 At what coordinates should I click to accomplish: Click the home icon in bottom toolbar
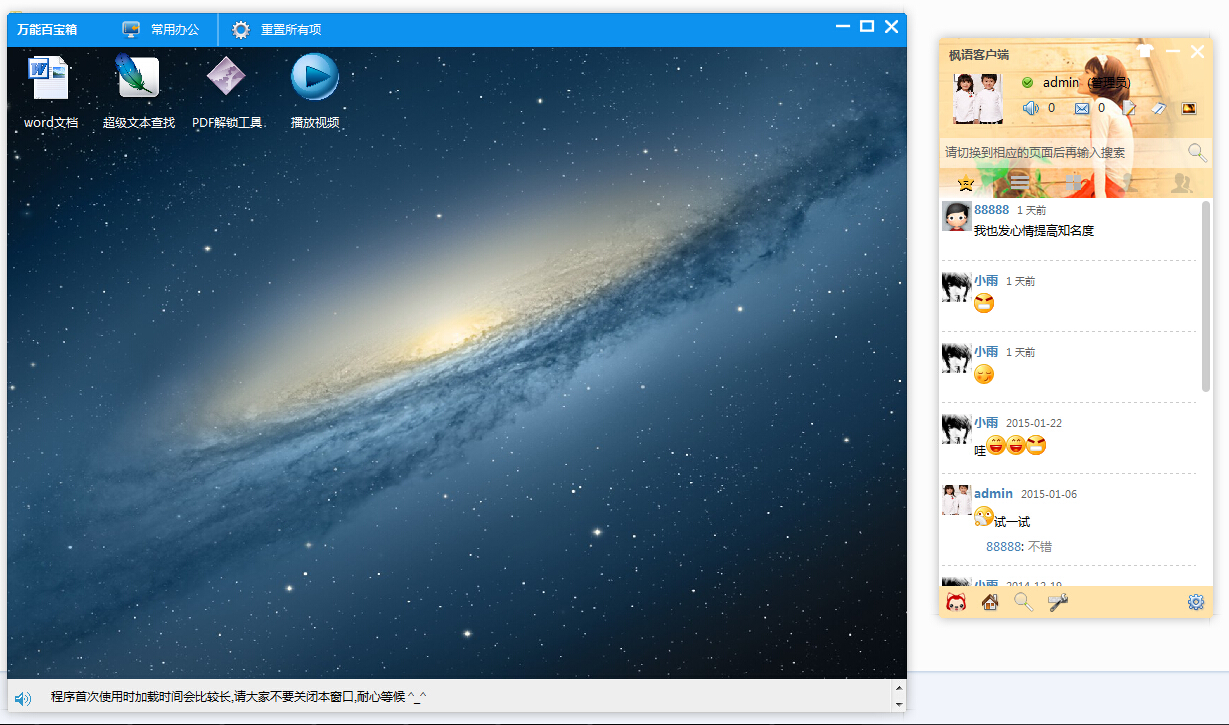click(990, 602)
